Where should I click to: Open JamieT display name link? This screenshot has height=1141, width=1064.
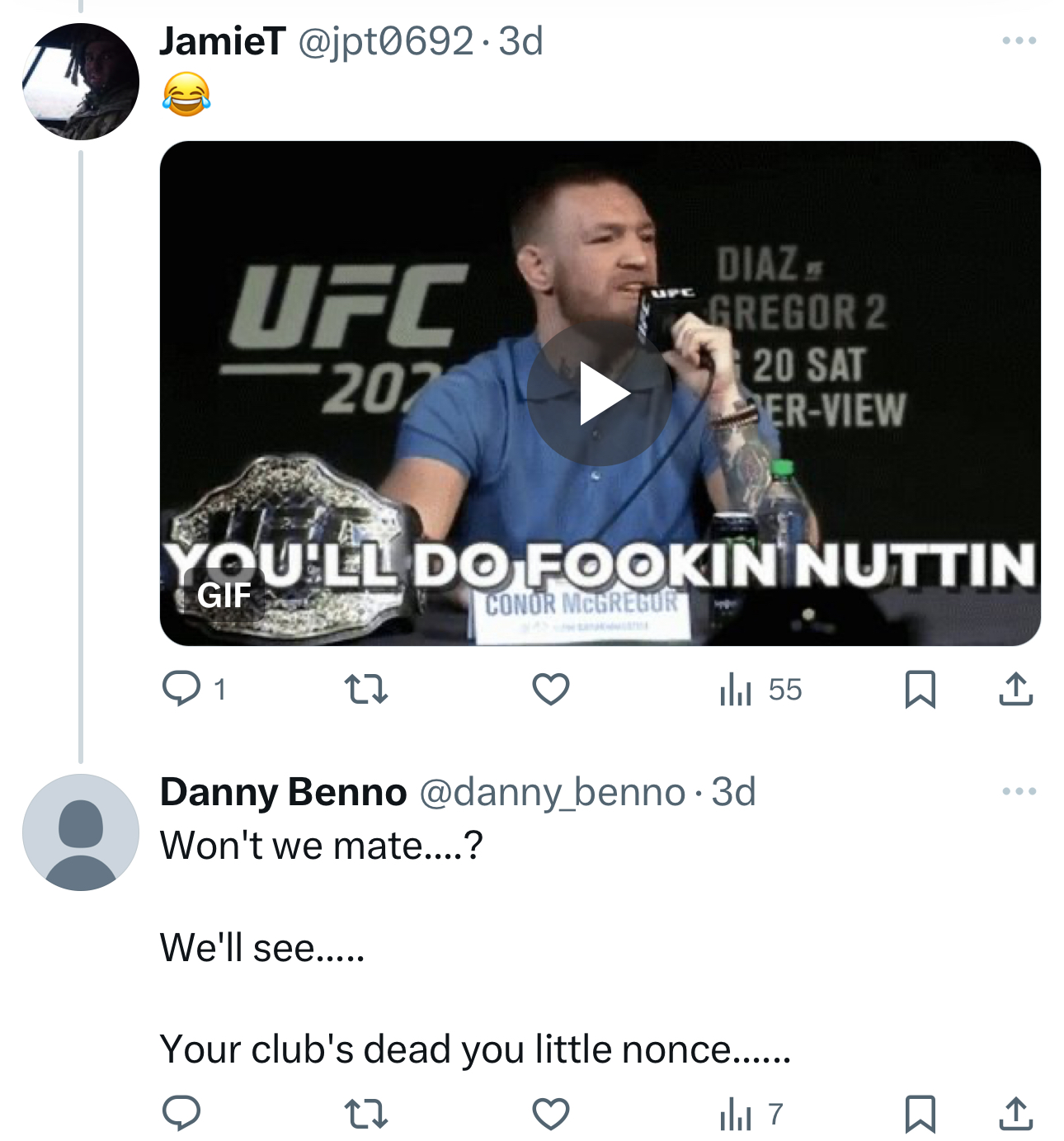point(223,41)
